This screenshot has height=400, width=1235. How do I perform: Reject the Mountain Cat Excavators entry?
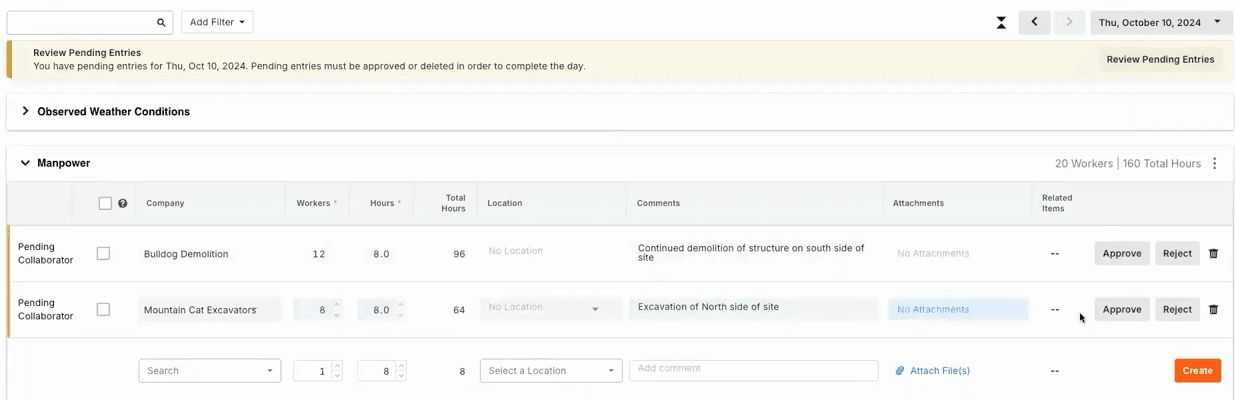point(1177,310)
